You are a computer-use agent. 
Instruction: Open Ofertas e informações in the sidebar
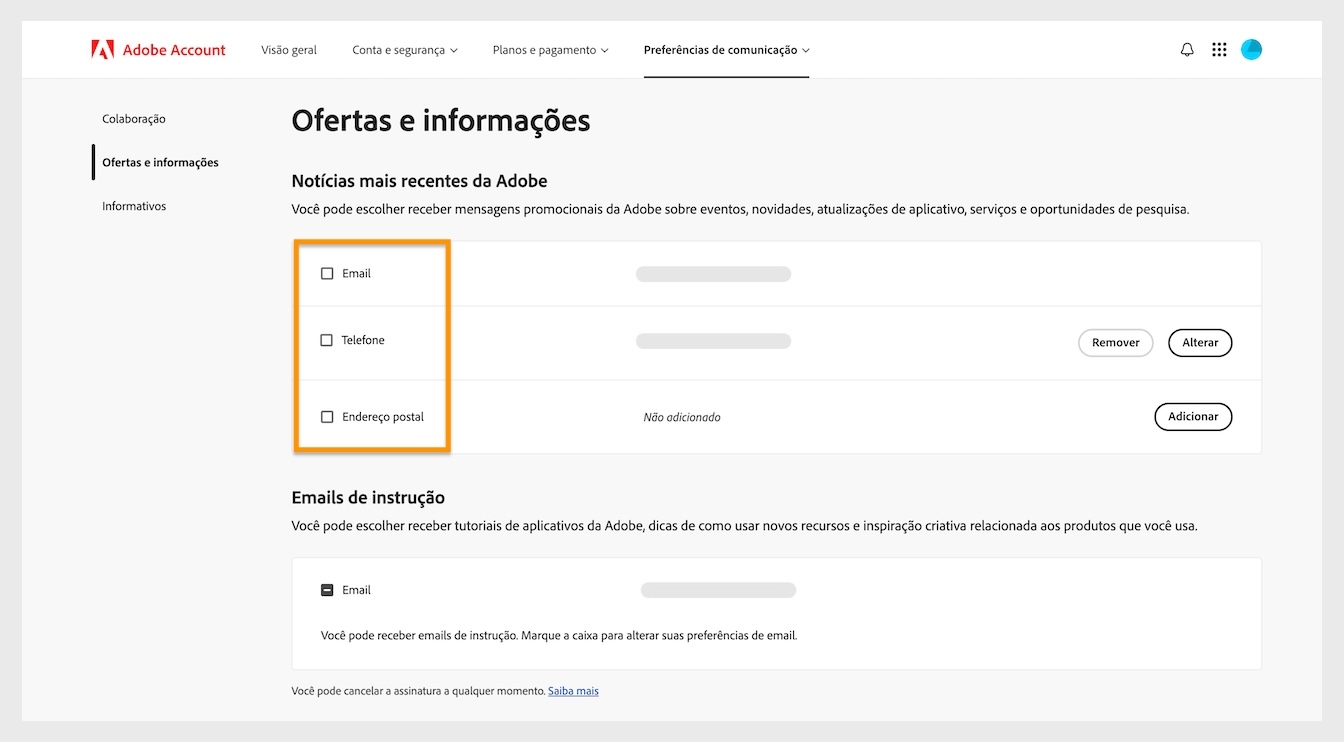click(160, 161)
